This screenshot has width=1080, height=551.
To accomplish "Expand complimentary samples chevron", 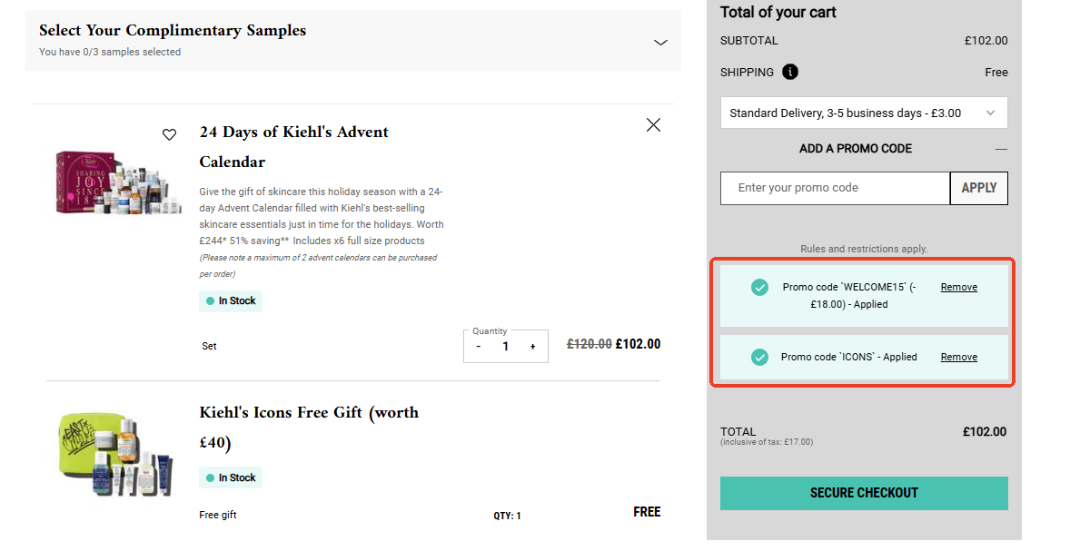I will 660,42.
